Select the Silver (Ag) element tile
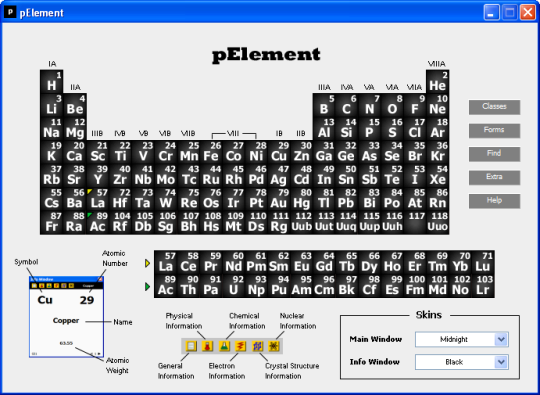The image size is (540, 395). 279,175
